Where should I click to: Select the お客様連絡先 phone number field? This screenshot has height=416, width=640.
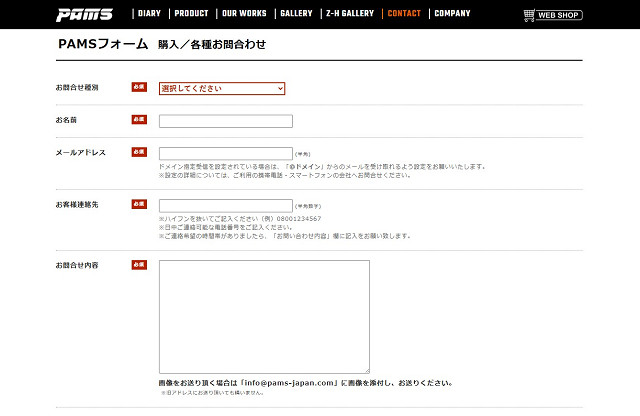tap(225, 205)
